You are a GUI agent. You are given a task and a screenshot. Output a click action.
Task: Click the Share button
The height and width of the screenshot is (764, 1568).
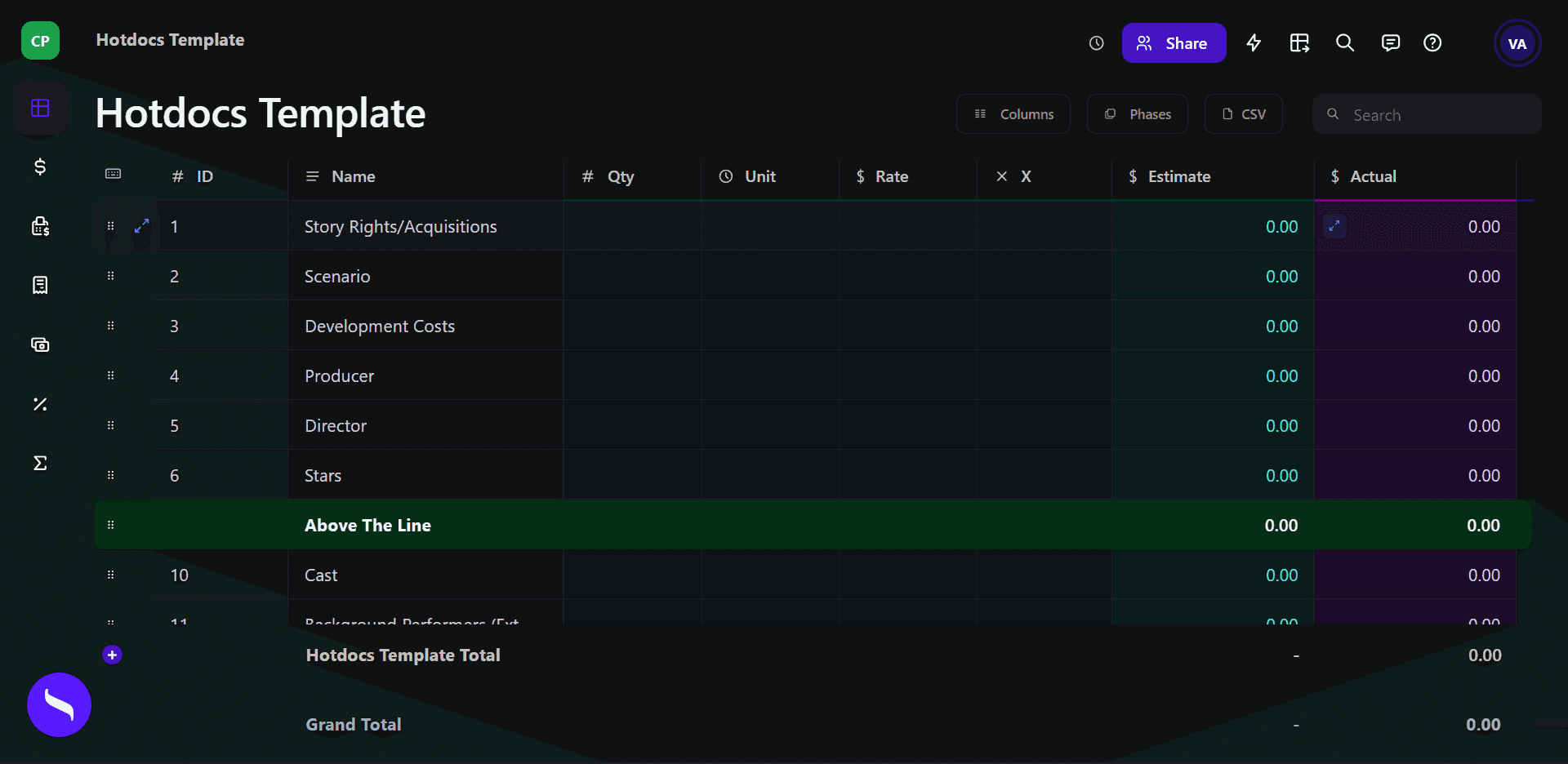(1174, 43)
